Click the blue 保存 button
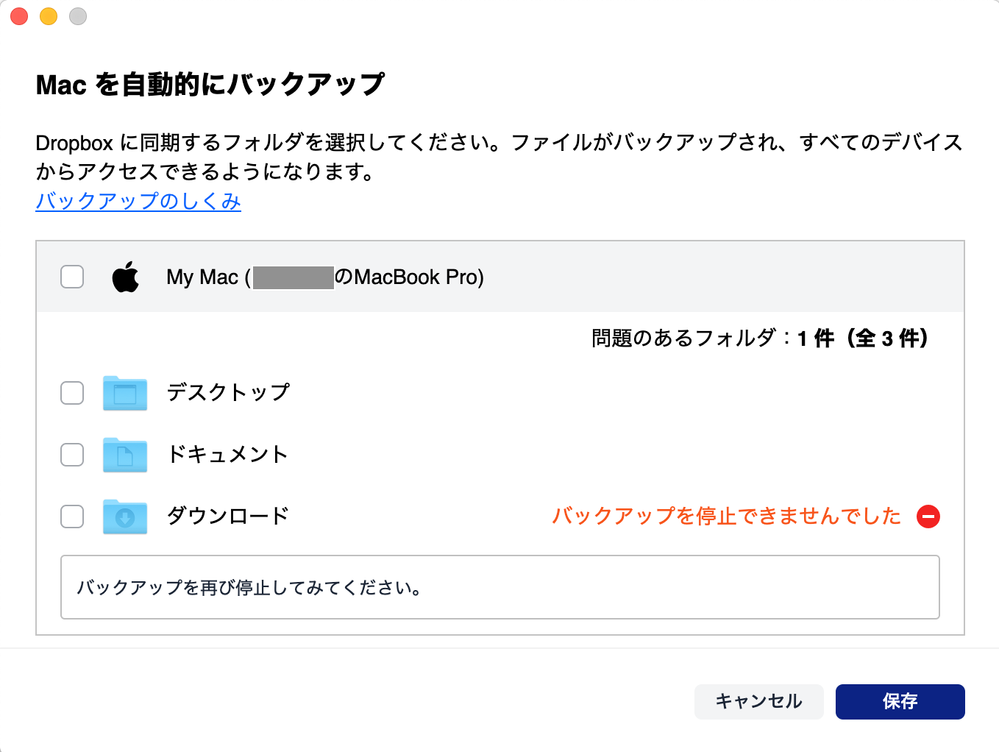 point(899,701)
